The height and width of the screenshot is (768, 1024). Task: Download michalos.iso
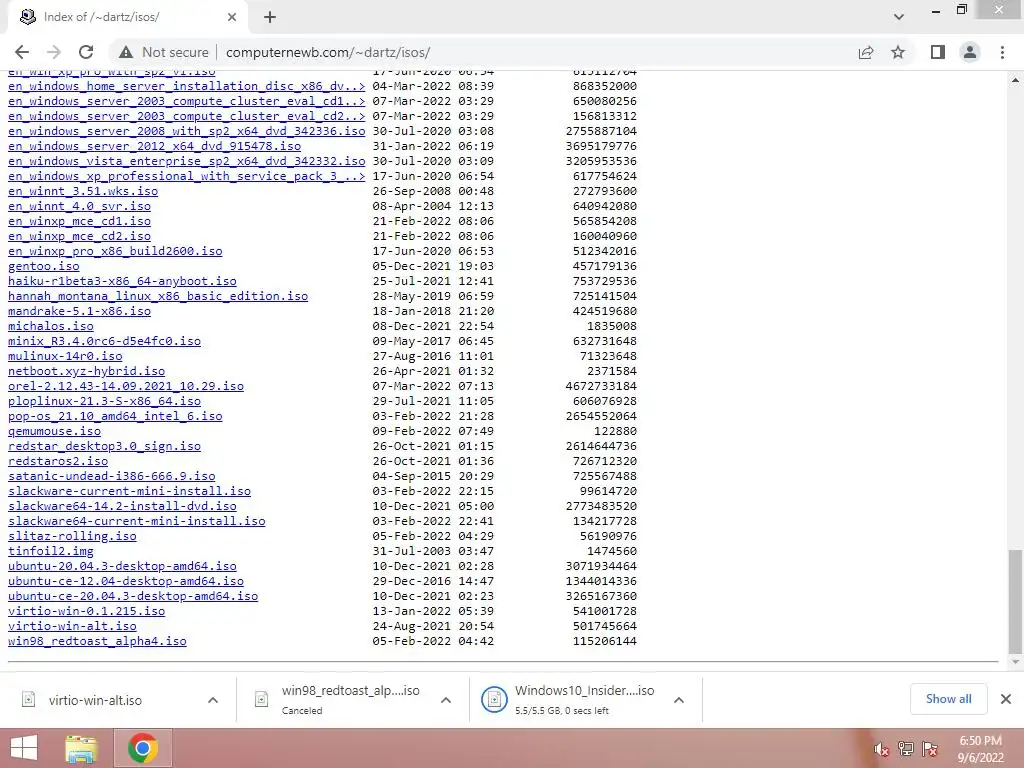(x=51, y=327)
